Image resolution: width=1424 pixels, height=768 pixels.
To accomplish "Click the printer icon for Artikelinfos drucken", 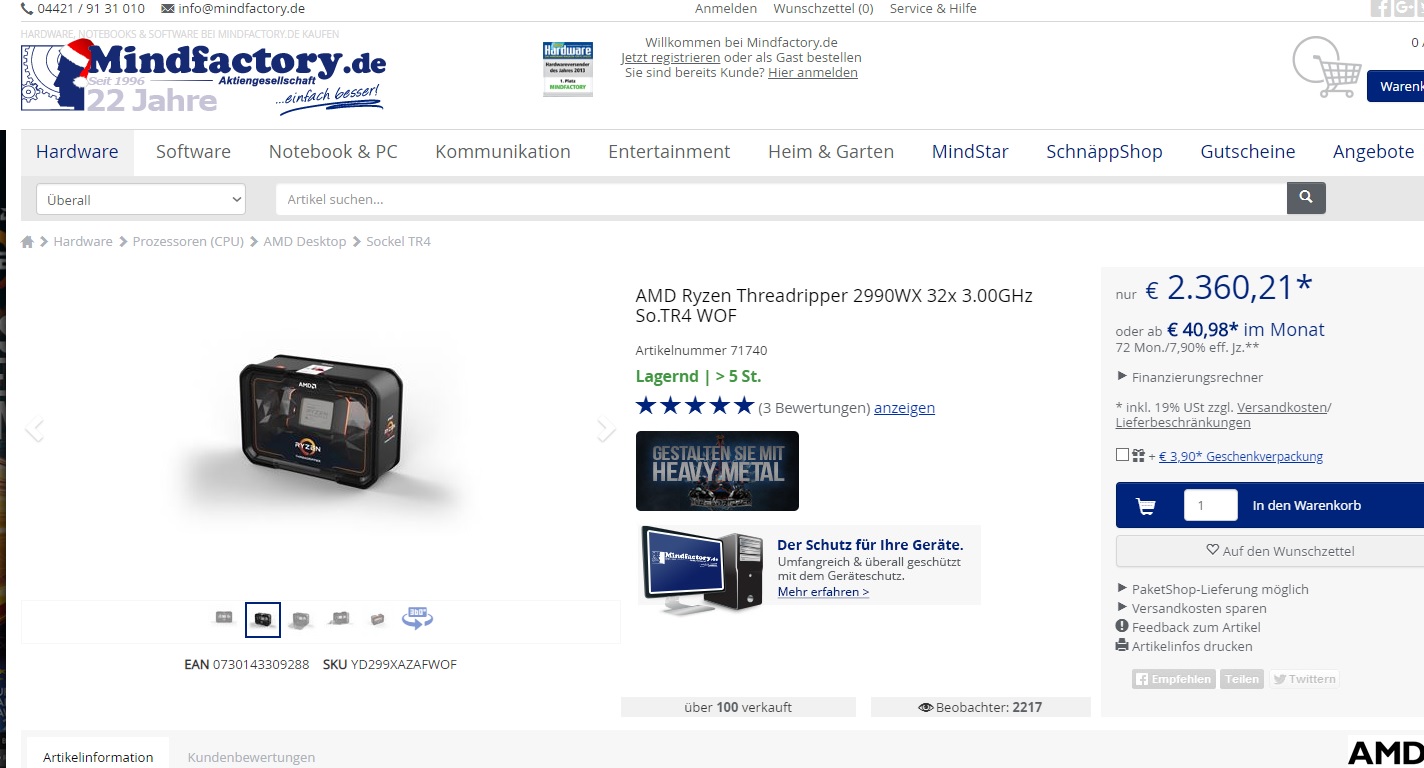I will tap(1122, 646).
